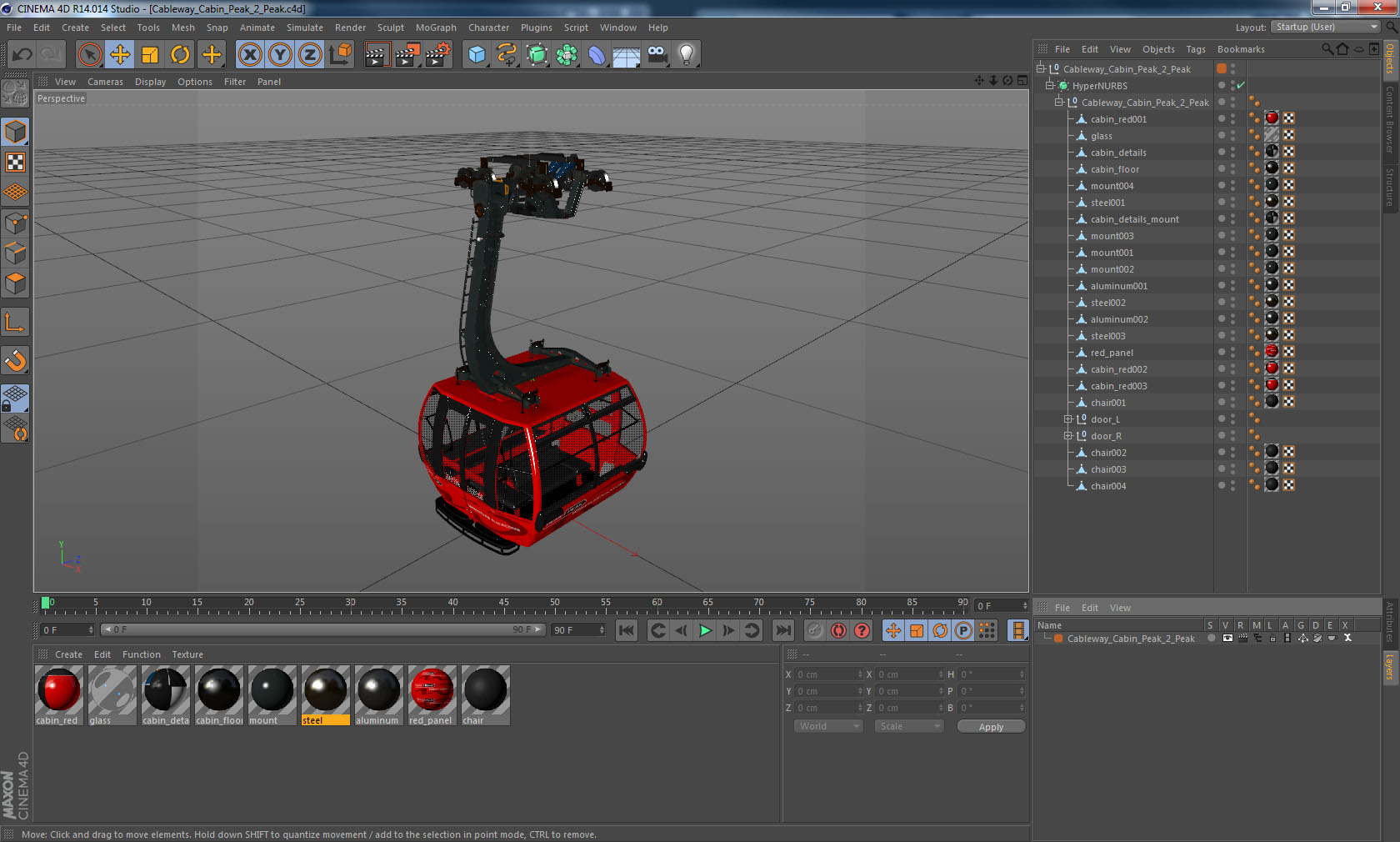Click the Scale tool icon
Viewport: 1400px width, 842px height.
coord(150,55)
